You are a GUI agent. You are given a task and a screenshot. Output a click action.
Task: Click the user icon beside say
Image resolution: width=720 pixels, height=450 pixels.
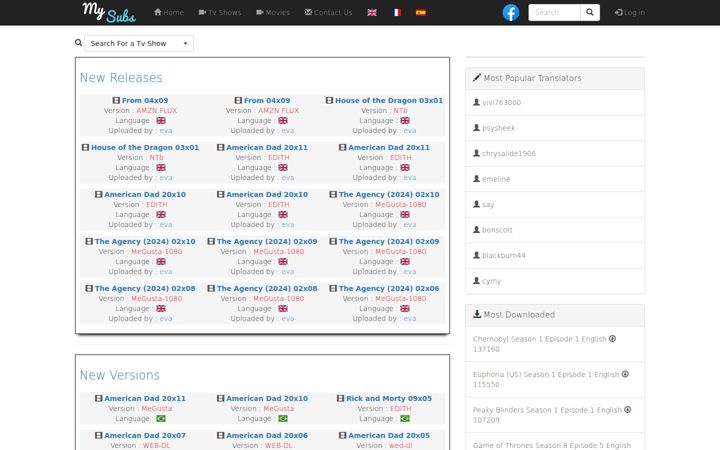point(476,204)
